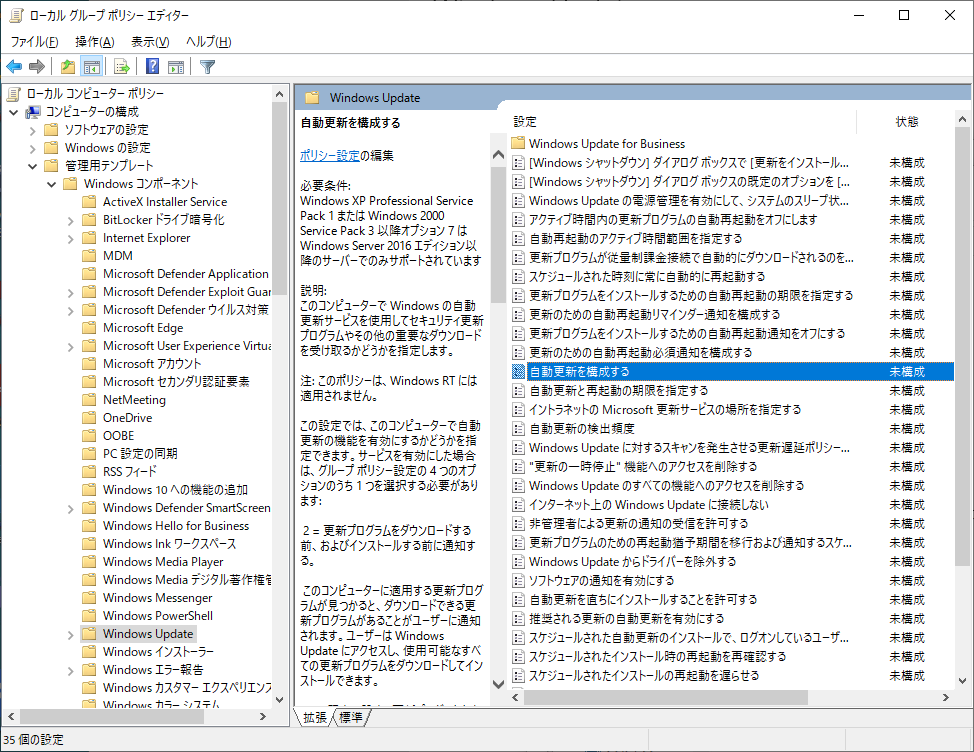974x752 pixels.
Task: Open the 操作(A) menu
Action: click(94, 42)
